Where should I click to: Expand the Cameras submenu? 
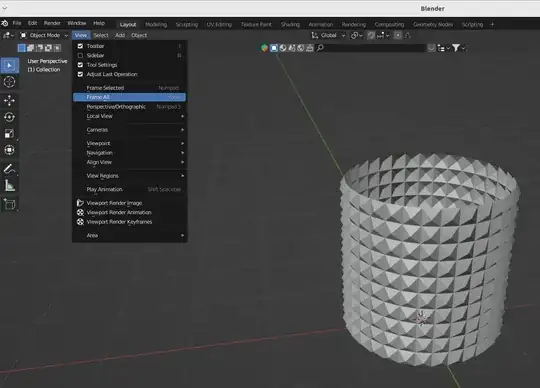point(130,130)
